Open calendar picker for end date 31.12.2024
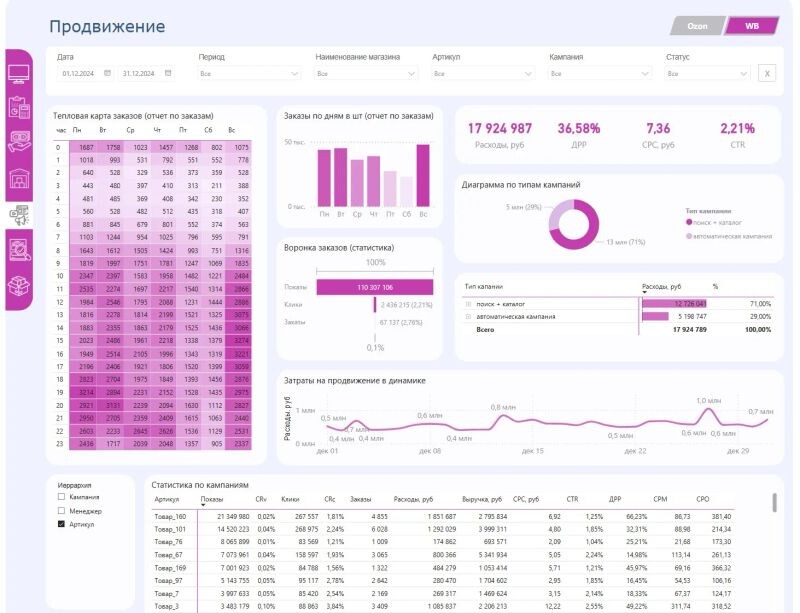Screen dimensions: 800x613 pyautogui.click(x=167, y=73)
